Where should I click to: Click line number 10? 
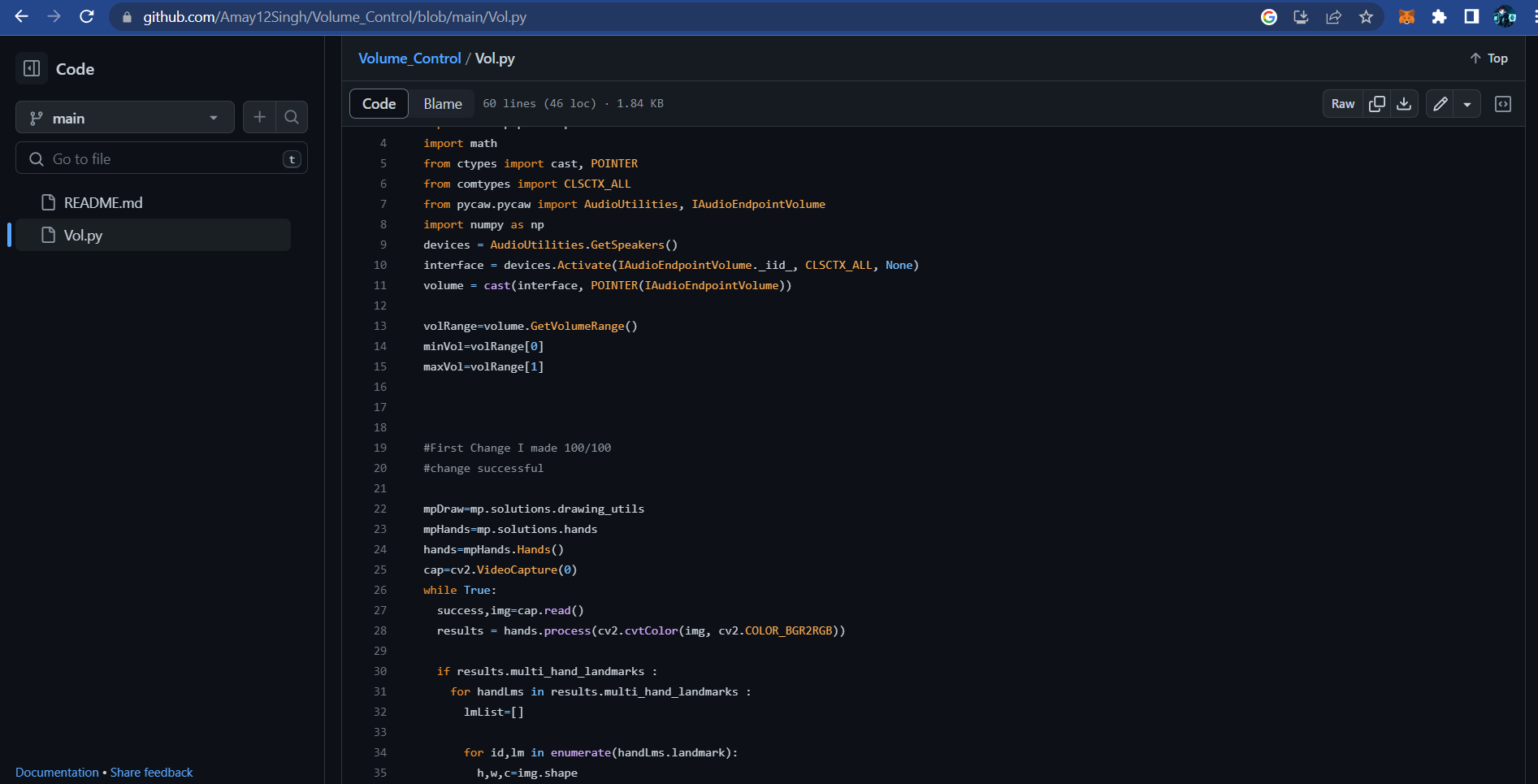point(380,265)
